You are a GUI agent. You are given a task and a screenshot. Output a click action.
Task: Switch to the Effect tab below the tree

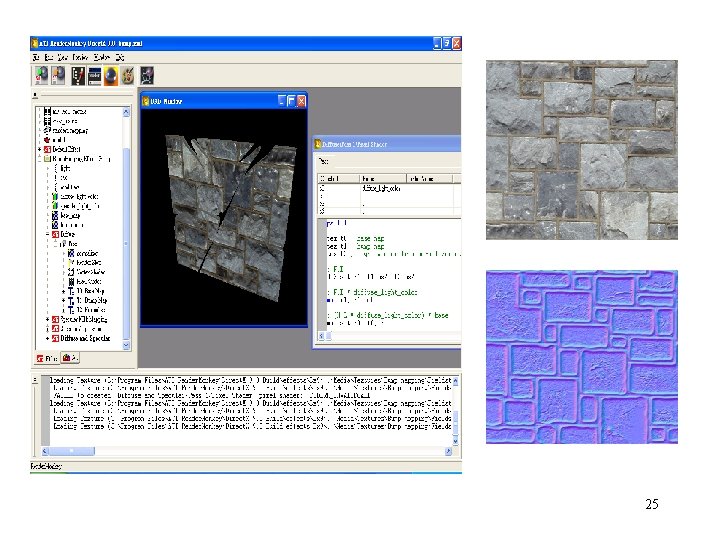click(x=47, y=358)
